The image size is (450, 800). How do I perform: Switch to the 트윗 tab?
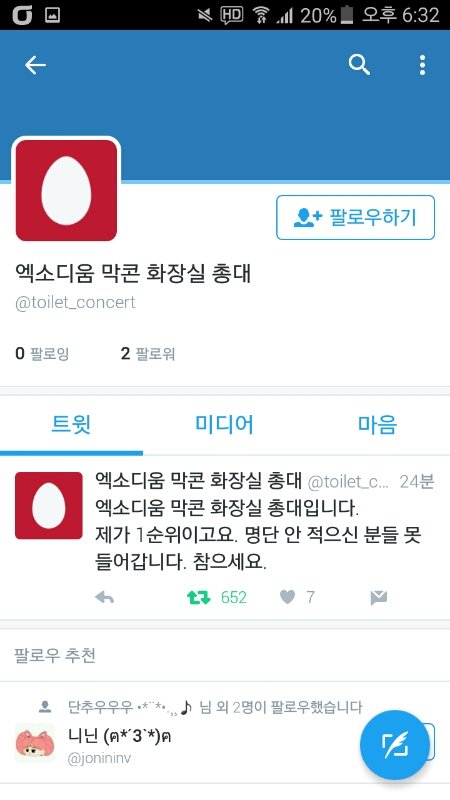click(x=71, y=424)
